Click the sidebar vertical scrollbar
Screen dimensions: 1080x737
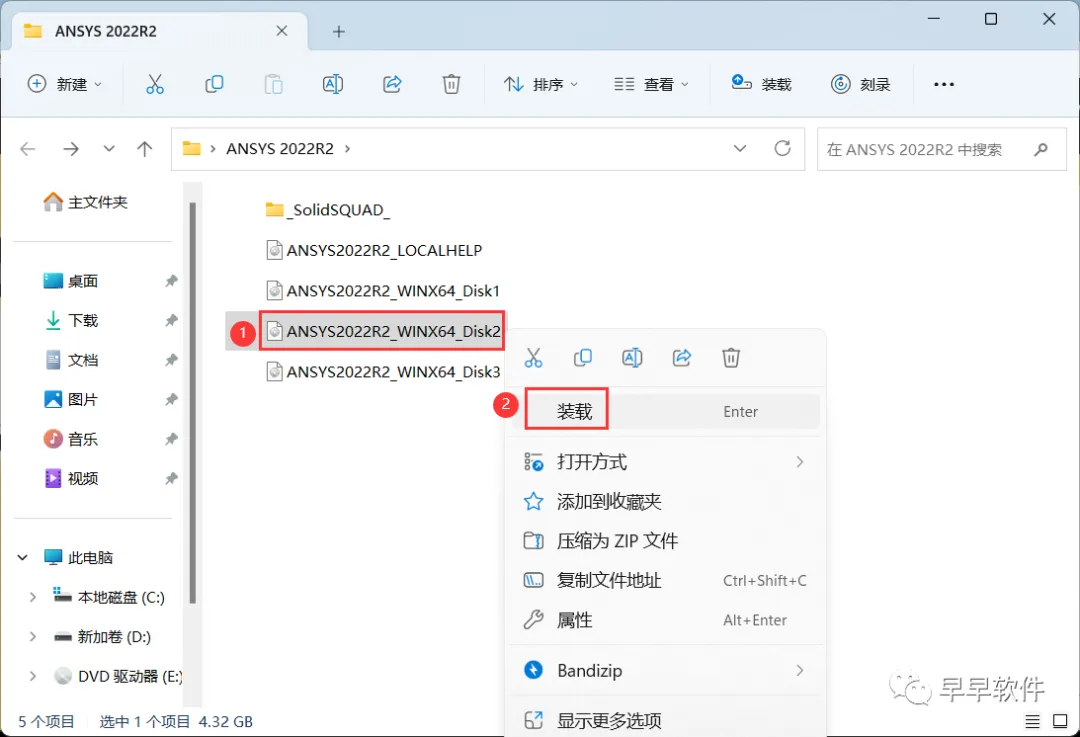click(192, 403)
